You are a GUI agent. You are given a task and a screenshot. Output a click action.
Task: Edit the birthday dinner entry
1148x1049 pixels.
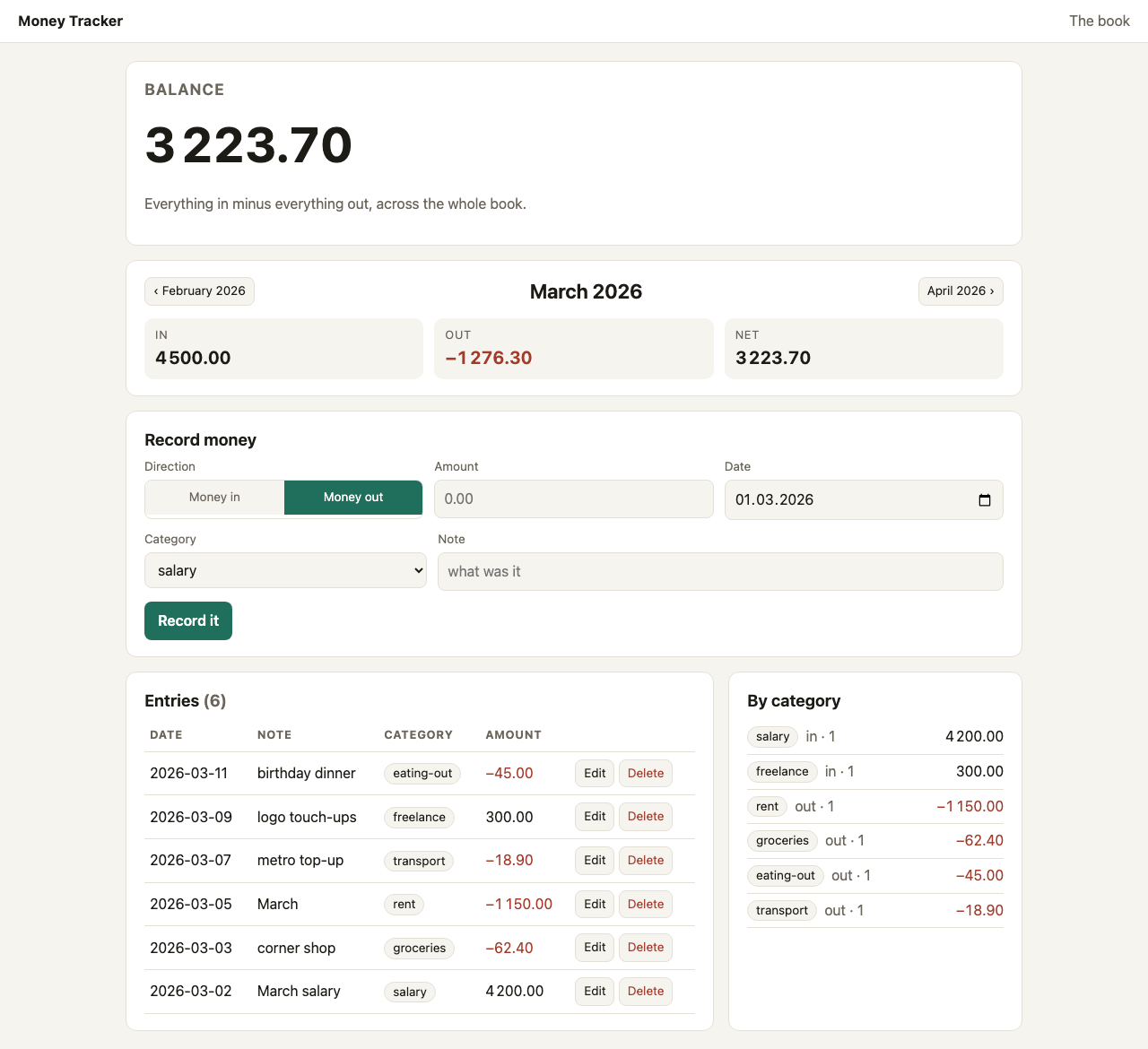[x=595, y=773]
